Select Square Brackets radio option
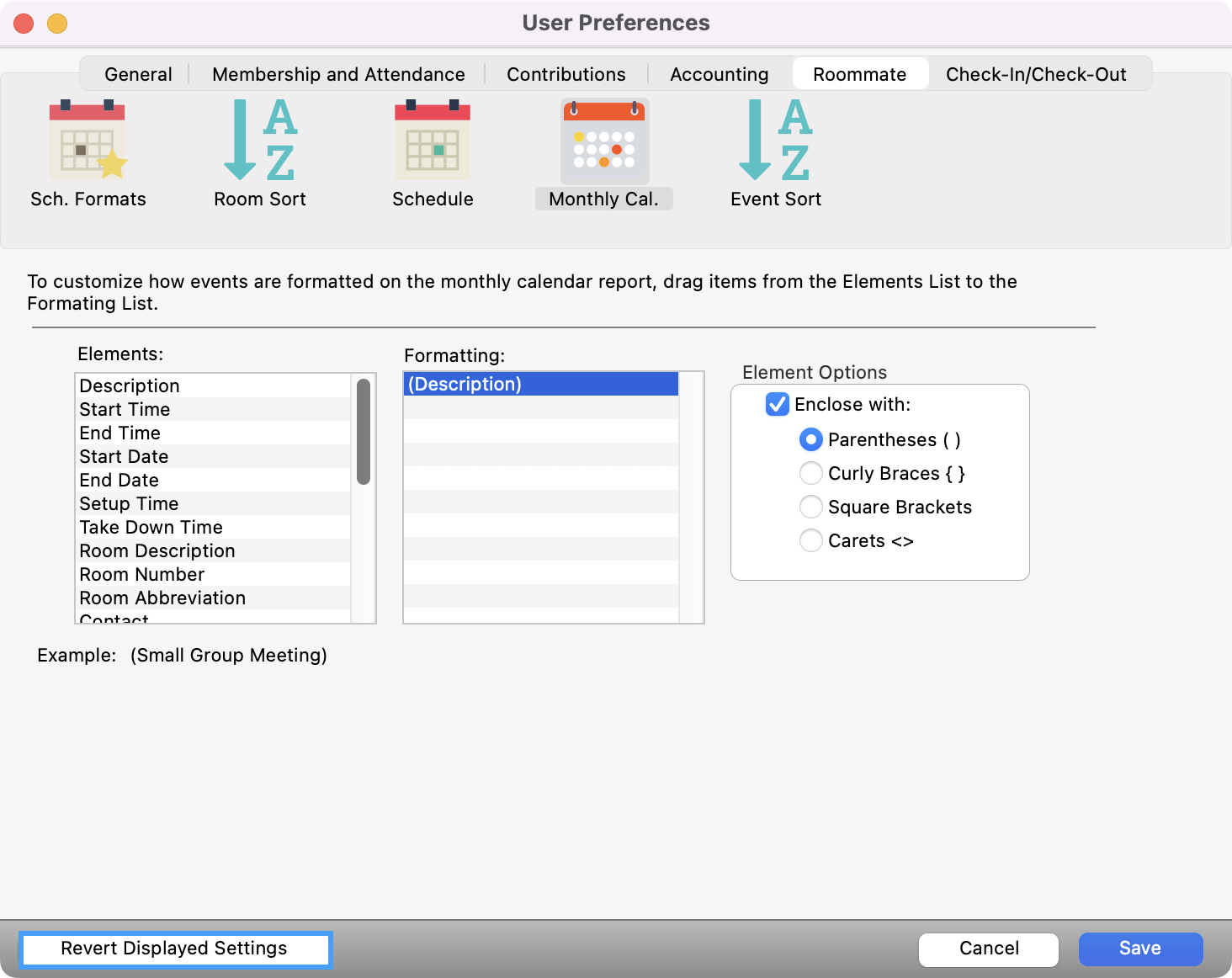Screen dimensions: 1232x978 [x=810, y=507]
